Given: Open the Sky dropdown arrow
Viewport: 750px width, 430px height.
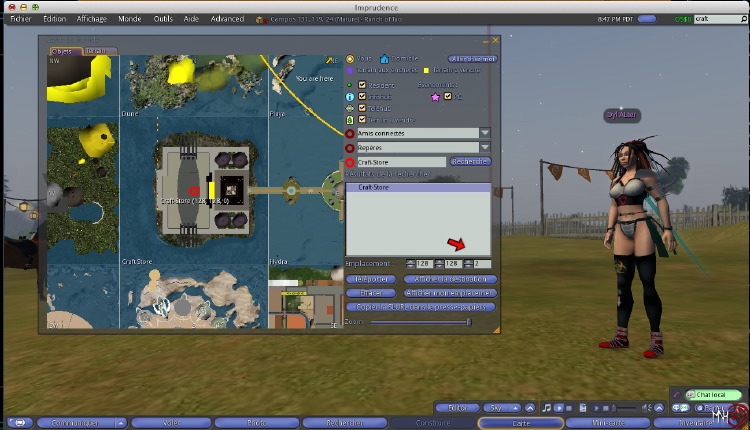Looking at the screenshot, I should tap(515, 408).
